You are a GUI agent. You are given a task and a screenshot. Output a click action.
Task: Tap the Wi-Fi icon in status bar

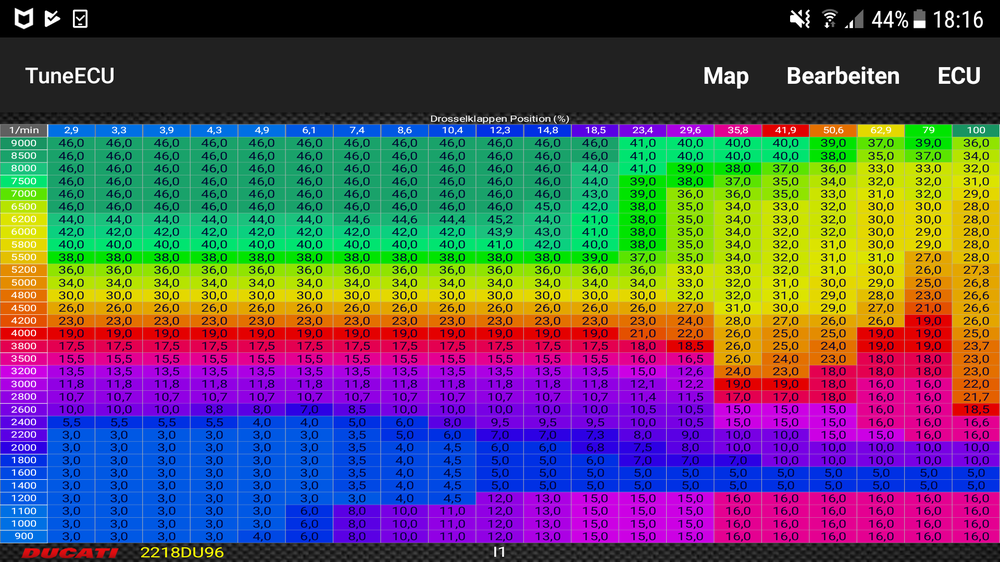(x=829, y=19)
